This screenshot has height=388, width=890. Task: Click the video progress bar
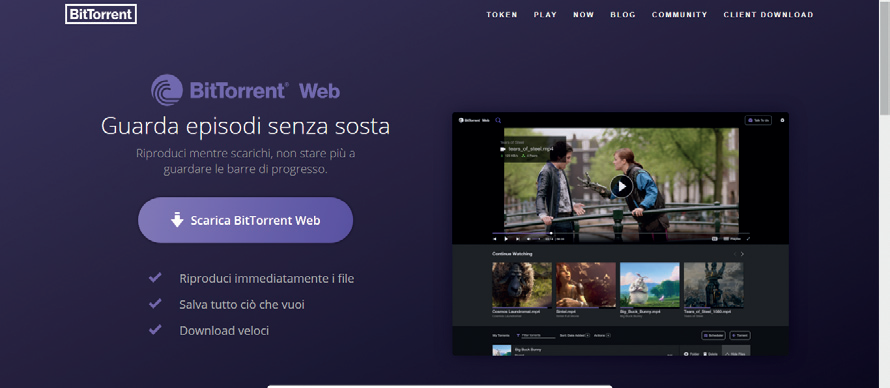tap(620, 233)
